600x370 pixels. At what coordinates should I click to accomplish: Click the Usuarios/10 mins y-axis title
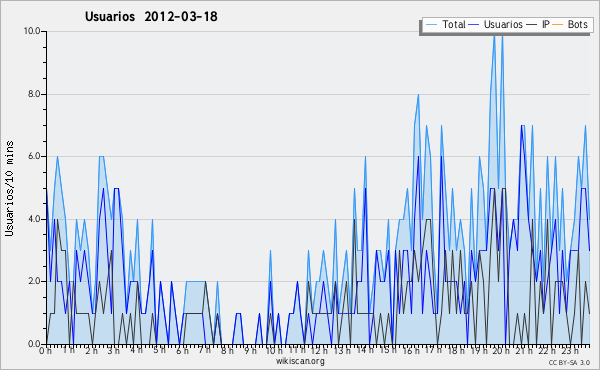click(9, 188)
